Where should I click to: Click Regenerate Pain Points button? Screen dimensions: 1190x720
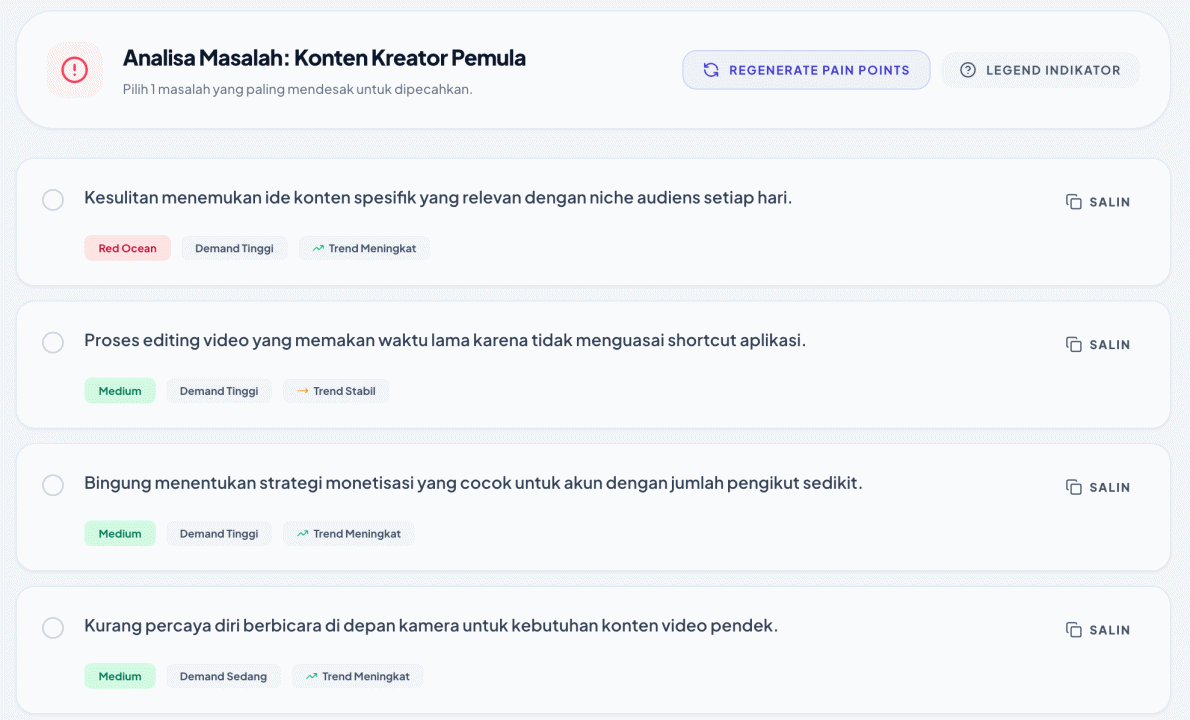tap(806, 70)
